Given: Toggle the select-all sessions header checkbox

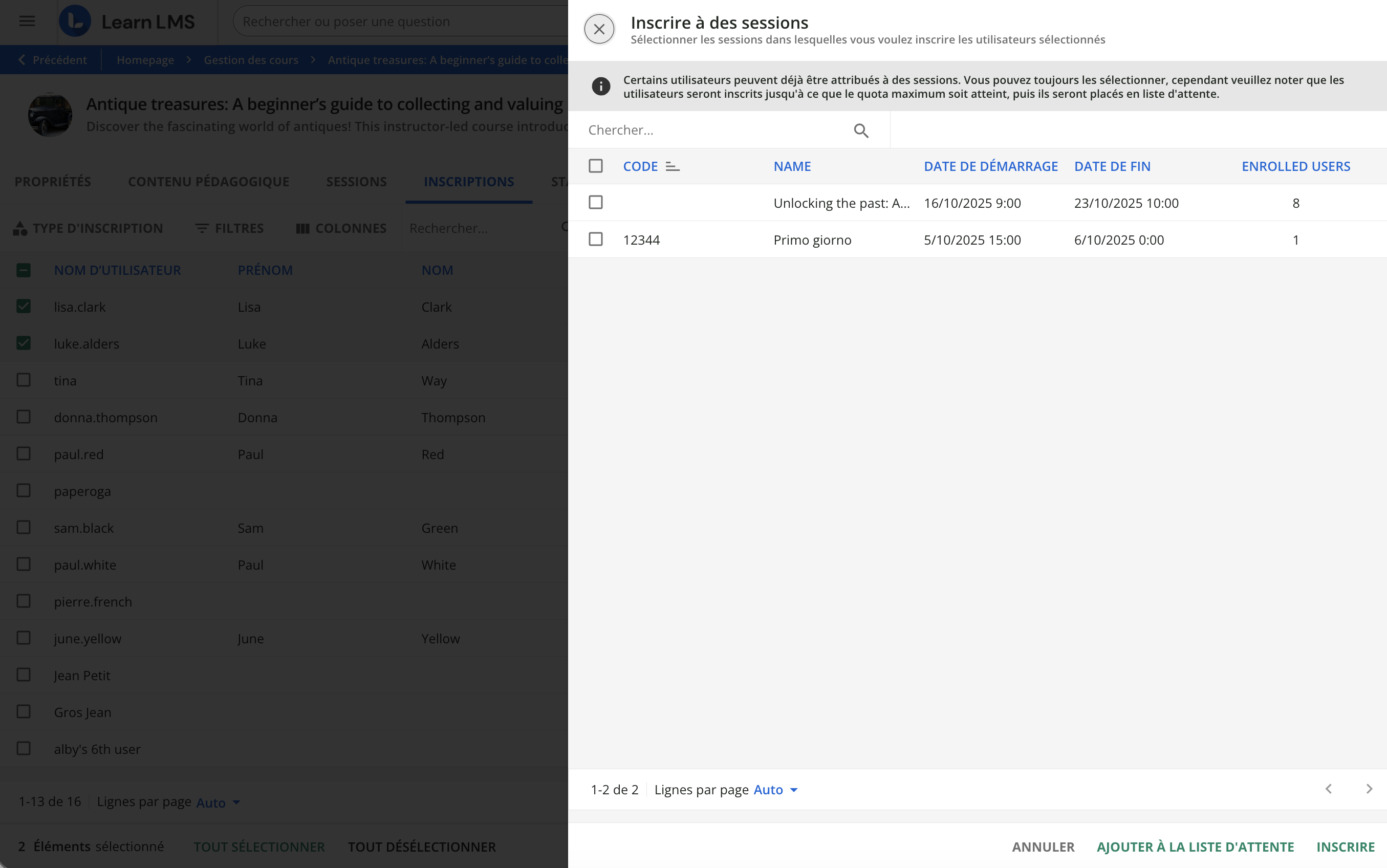Looking at the screenshot, I should coord(595,166).
